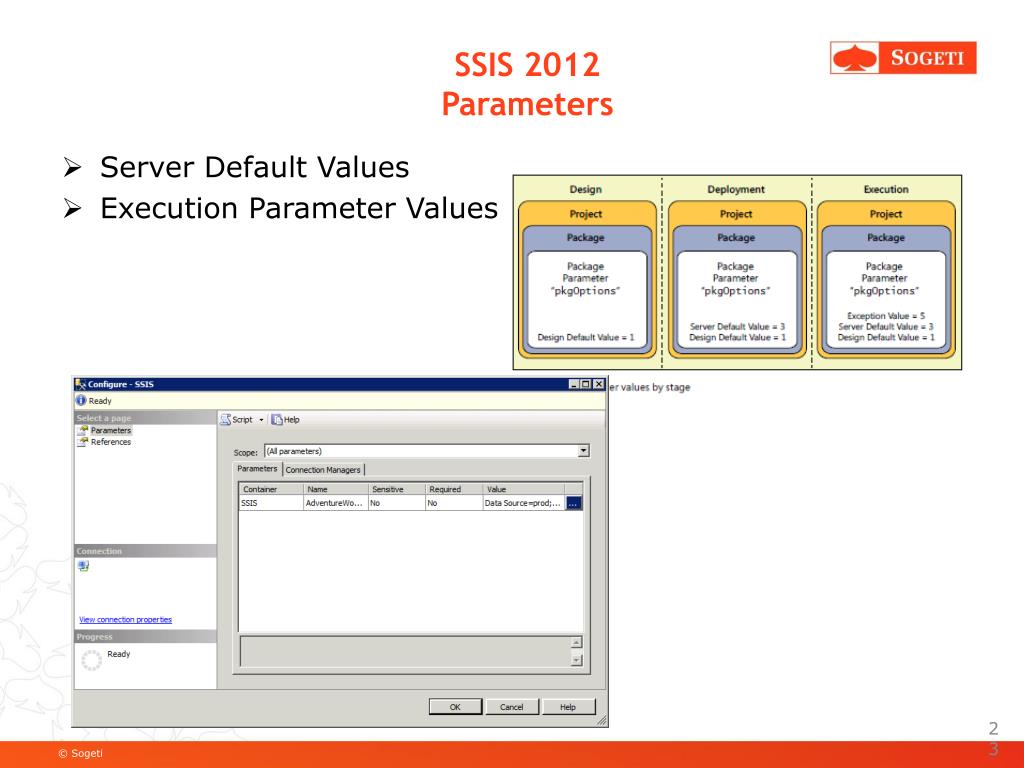1024x768 pixels.
Task: Click the References page icon
Action: pyautogui.click(x=83, y=442)
